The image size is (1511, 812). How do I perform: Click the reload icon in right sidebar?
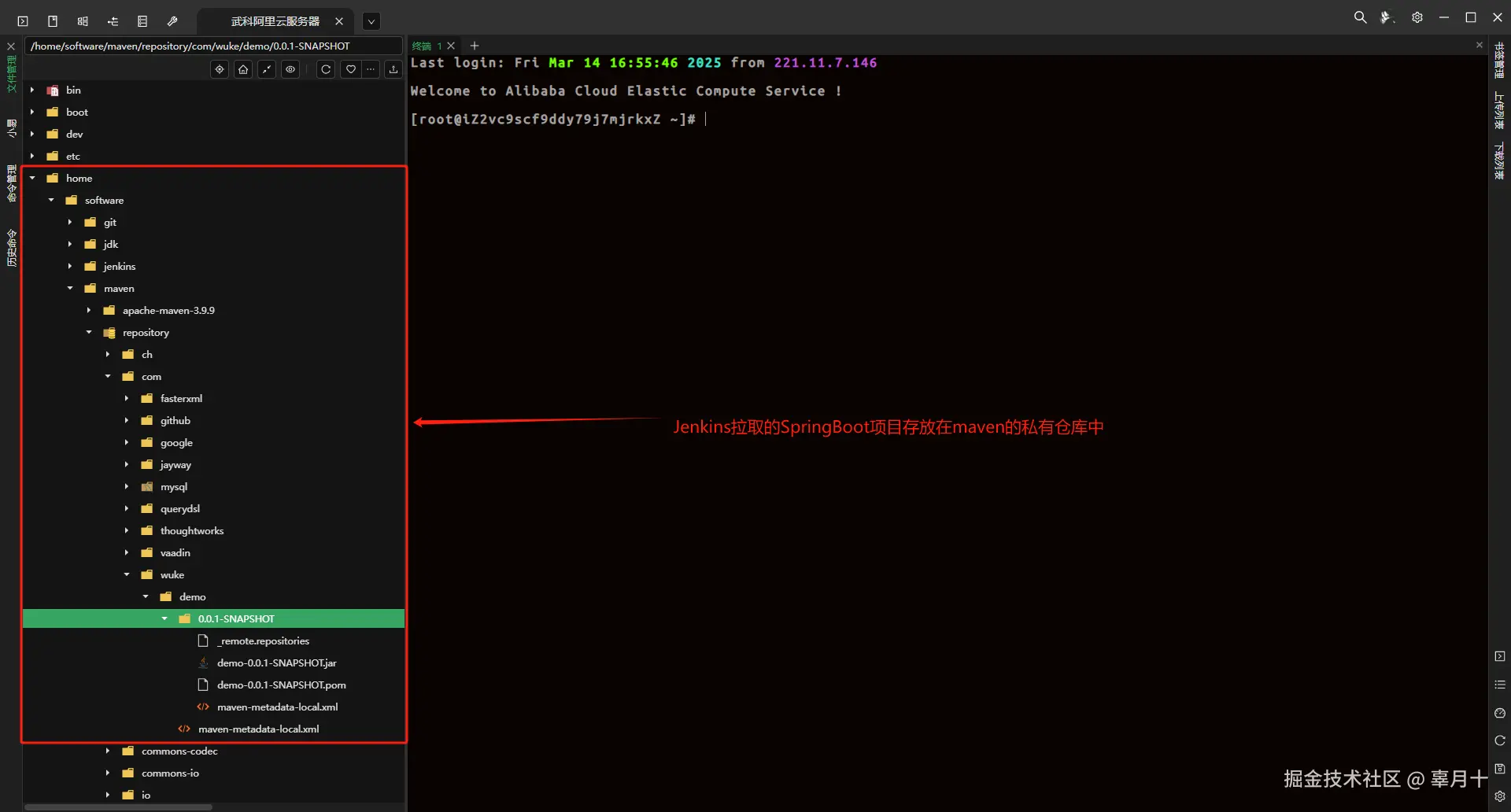point(1500,740)
